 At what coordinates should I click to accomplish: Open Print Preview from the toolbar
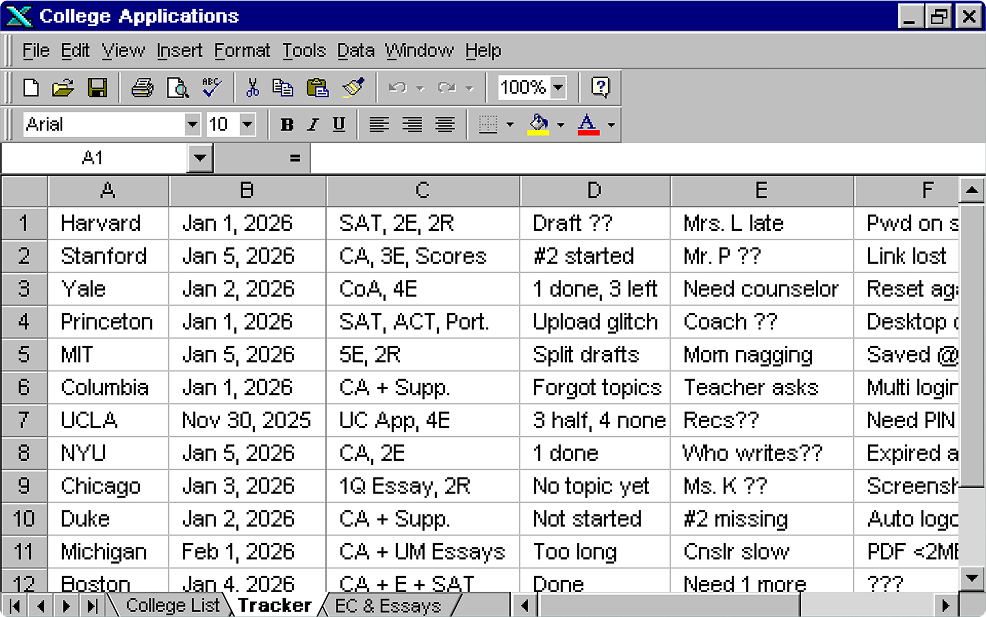pos(177,88)
